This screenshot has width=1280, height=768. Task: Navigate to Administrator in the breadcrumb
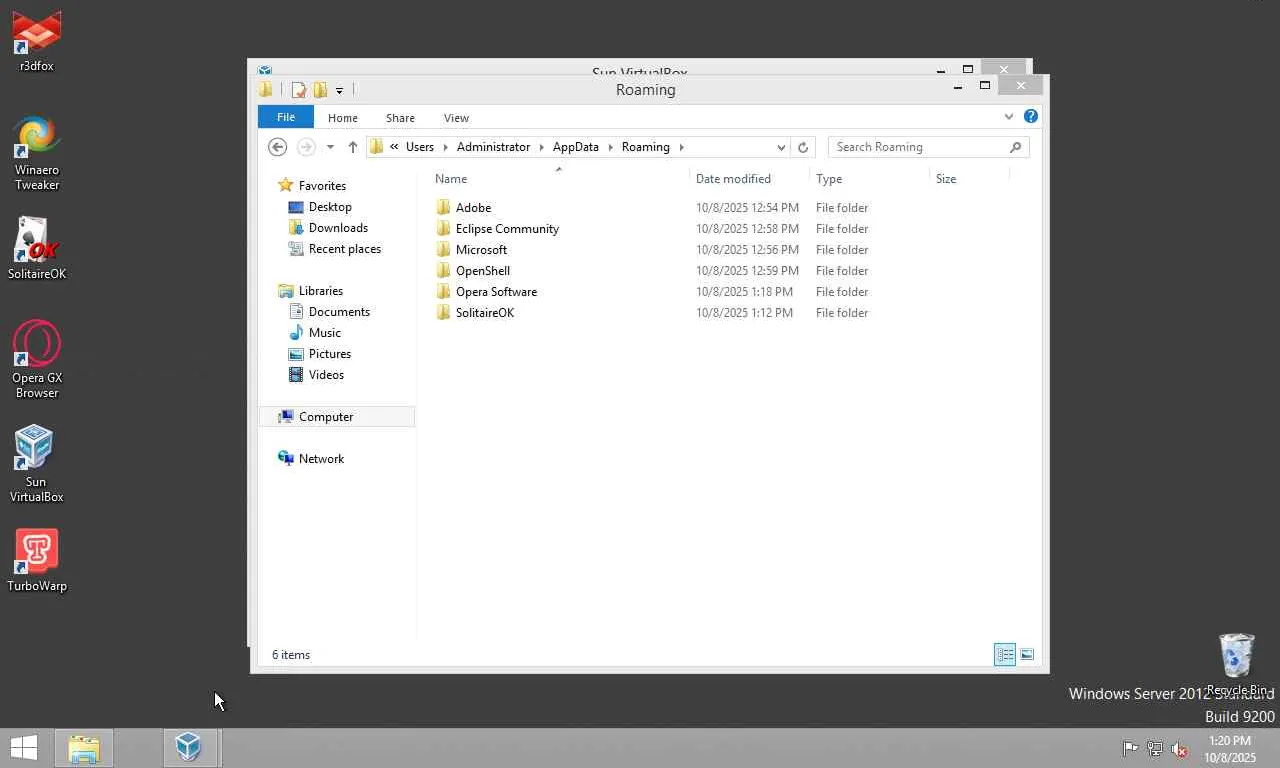493,147
